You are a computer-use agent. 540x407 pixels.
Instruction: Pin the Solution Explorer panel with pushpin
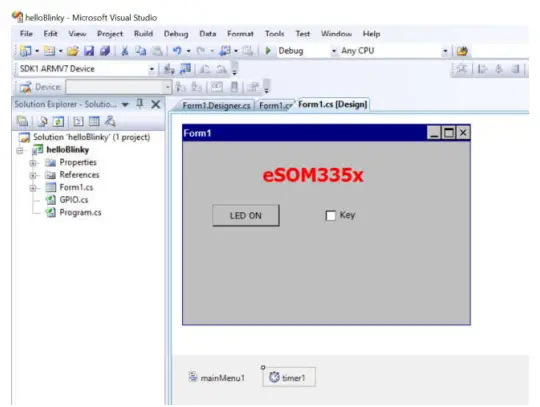tap(140, 104)
